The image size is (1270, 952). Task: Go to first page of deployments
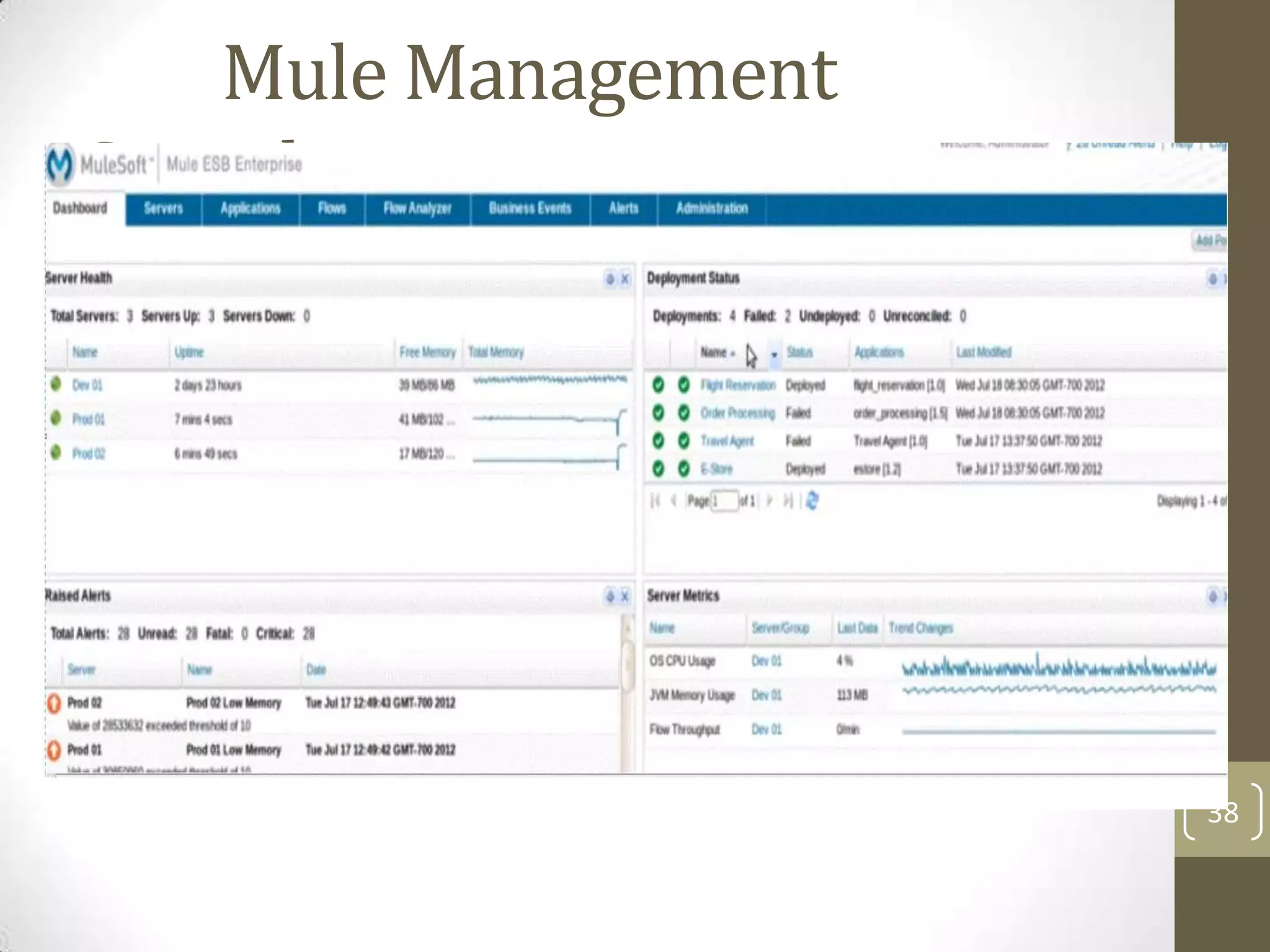655,501
